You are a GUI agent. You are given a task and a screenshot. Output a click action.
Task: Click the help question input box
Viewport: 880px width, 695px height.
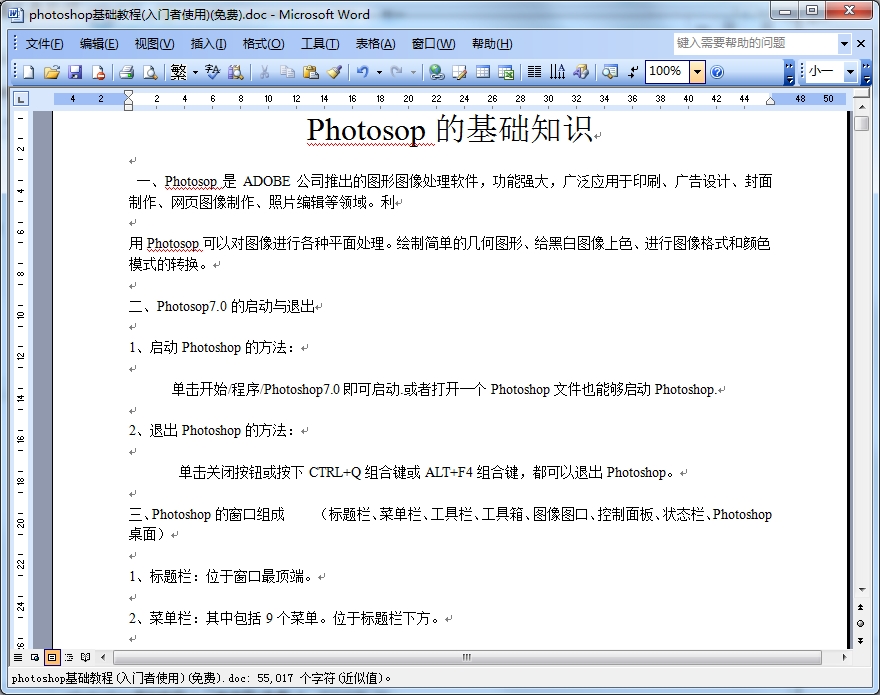(755, 43)
